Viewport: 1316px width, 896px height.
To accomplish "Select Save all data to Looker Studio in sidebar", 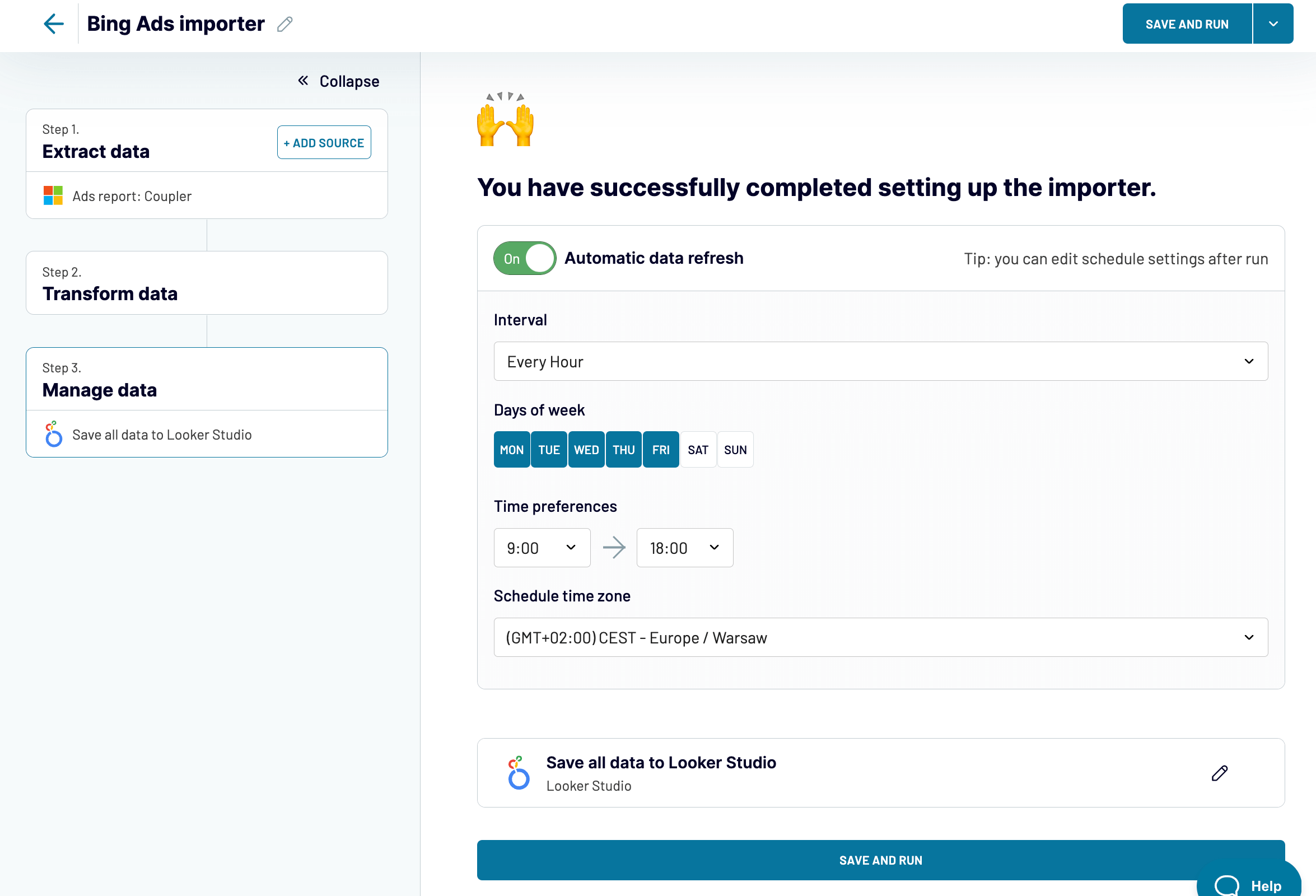I will [x=207, y=435].
